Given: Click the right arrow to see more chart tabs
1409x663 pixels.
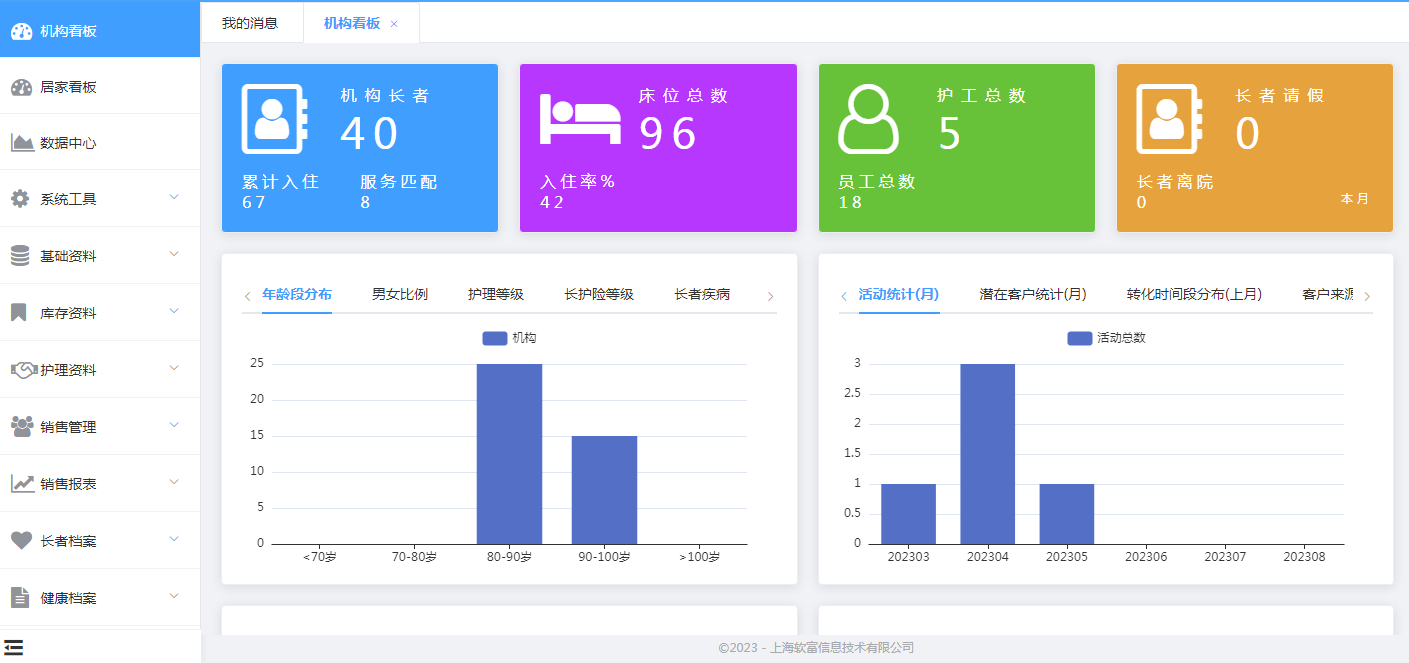Looking at the screenshot, I should 770,296.
